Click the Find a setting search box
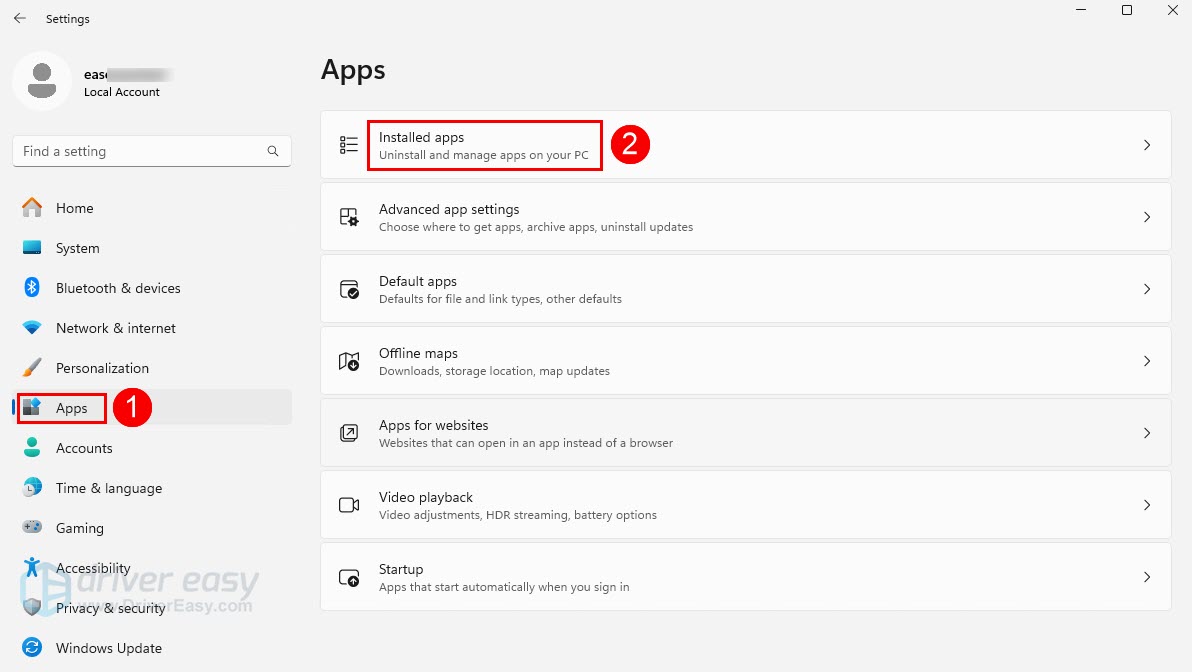Viewport: 1192px width, 672px height. point(150,151)
